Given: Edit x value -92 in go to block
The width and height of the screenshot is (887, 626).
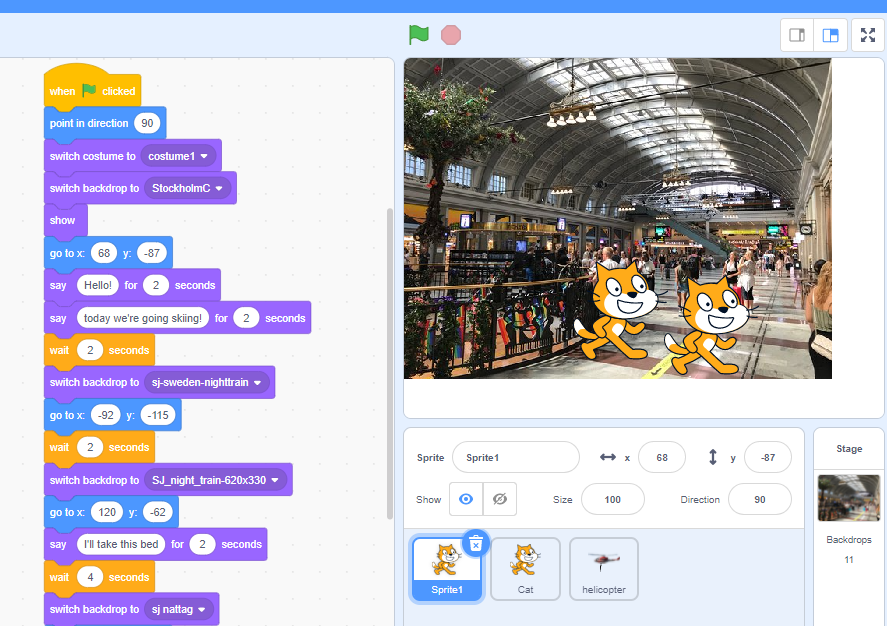Looking at the screenshot, I should point(106,415).
